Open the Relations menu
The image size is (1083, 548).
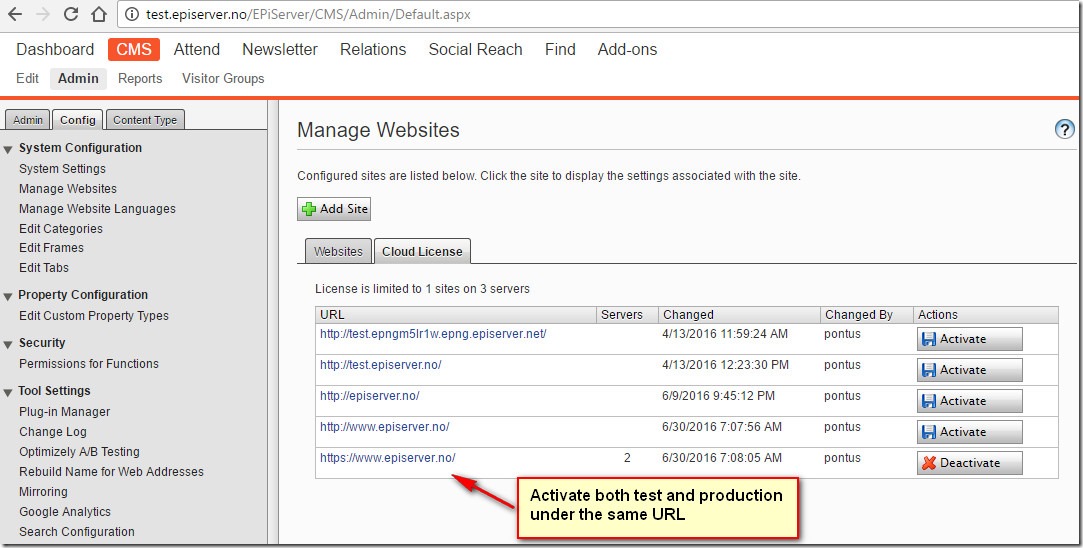373,49
